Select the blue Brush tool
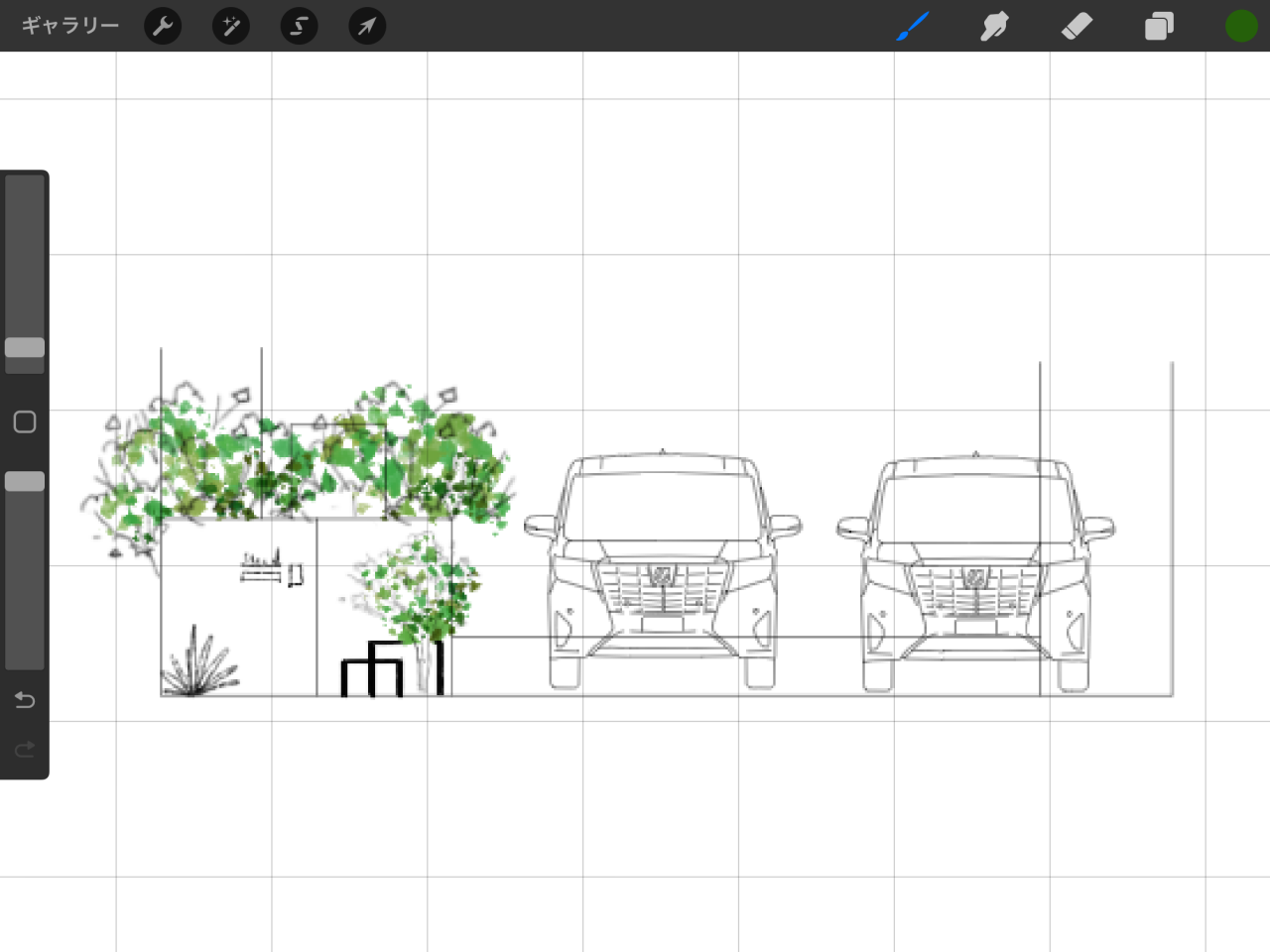1270x952 pixels. pyautogui.click(x=912, y=26)
